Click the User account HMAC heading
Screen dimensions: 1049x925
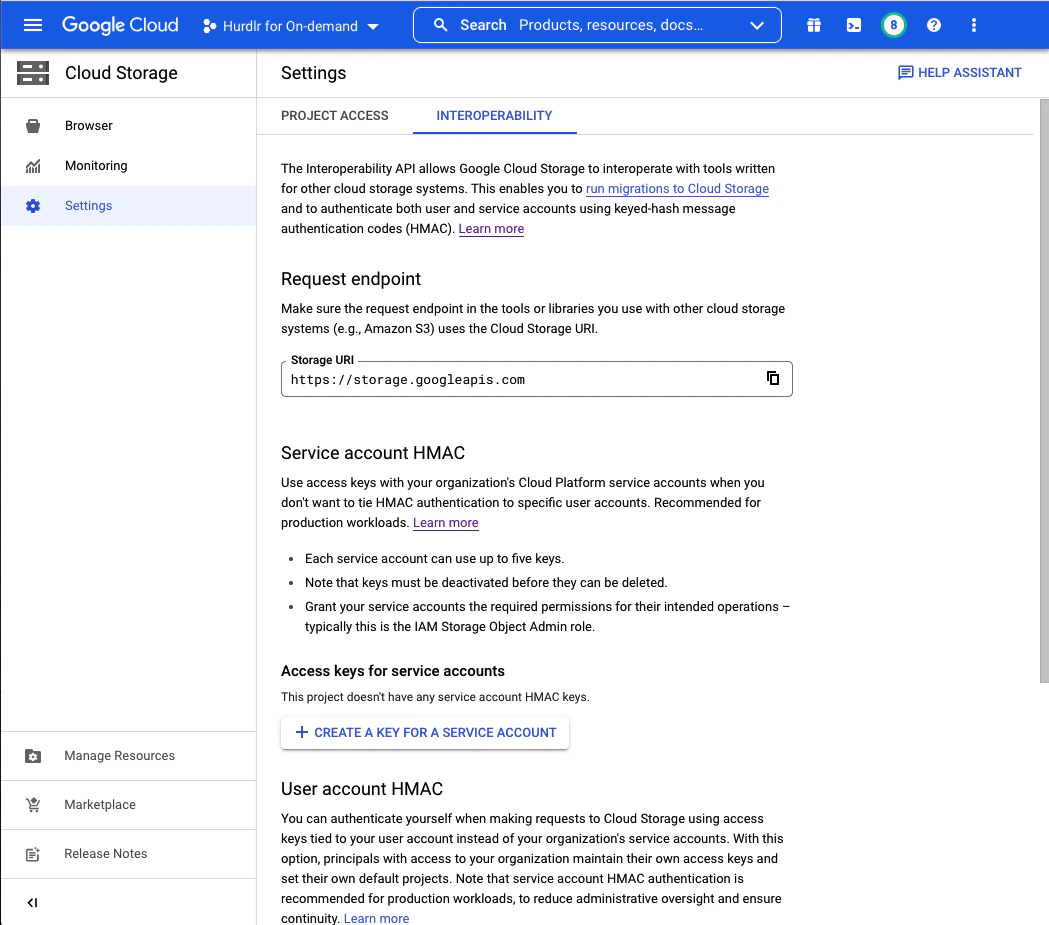coord(362,789)
